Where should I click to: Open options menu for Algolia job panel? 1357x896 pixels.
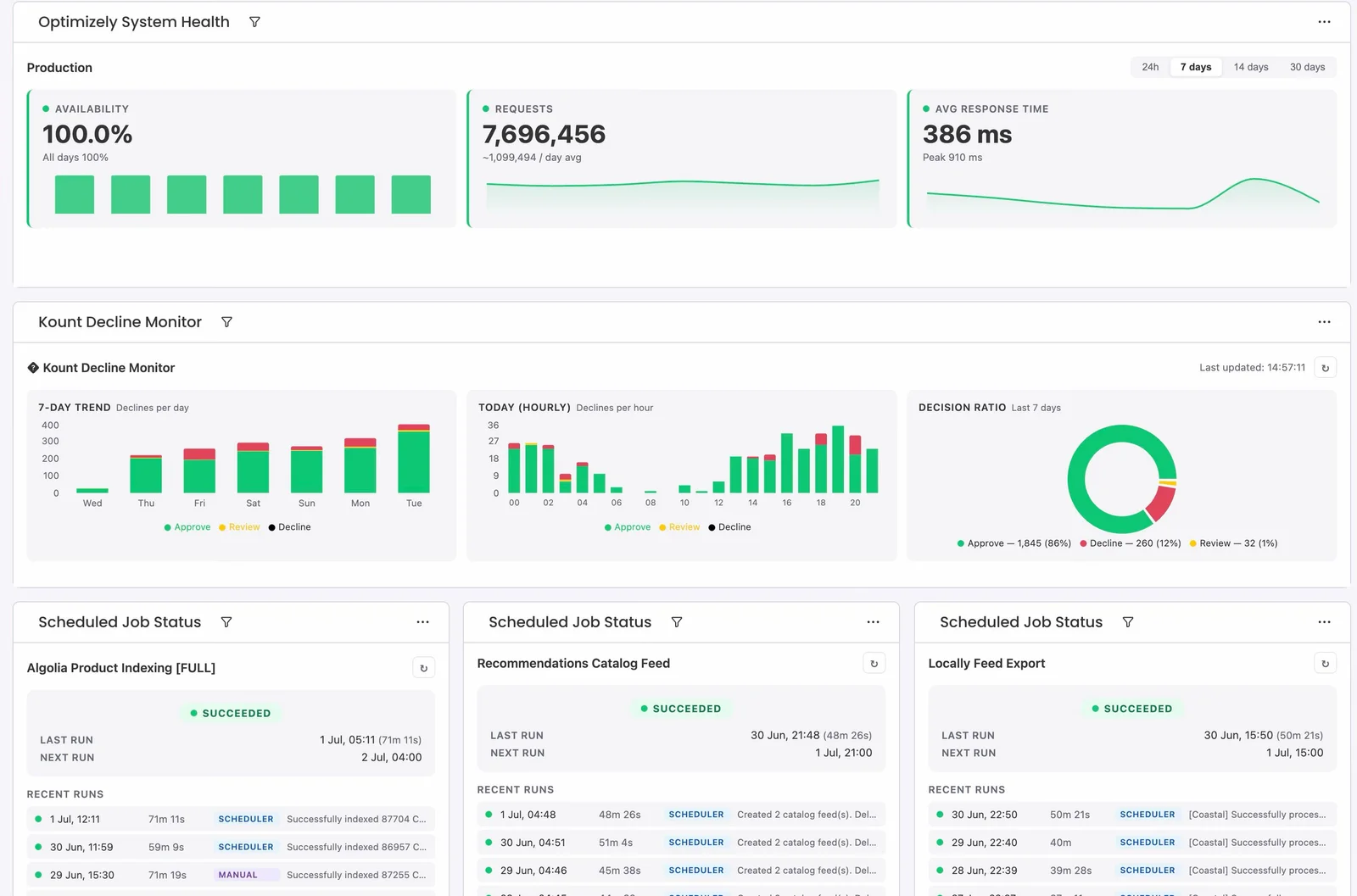[x=422, y=622]
